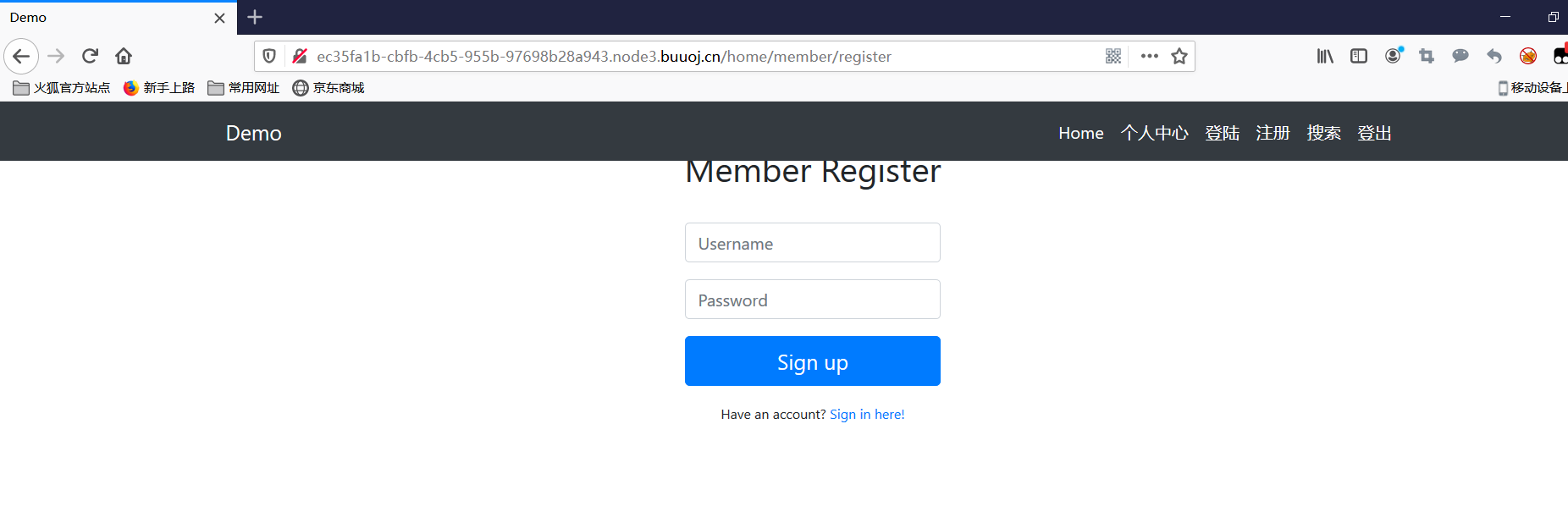Expand the 常用网址 bookmarks folder

click(244, 88)
